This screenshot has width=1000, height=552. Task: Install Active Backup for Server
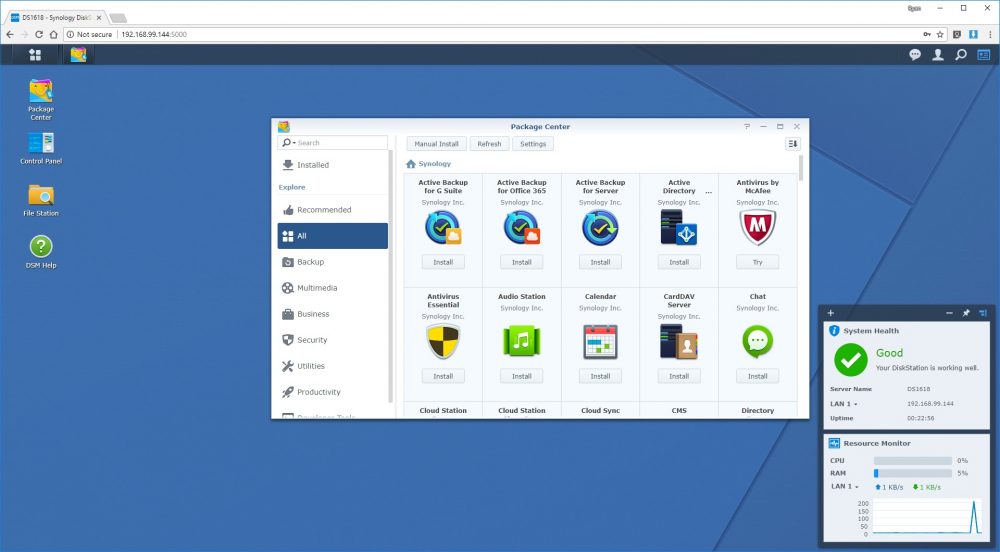tap(600, 262)
